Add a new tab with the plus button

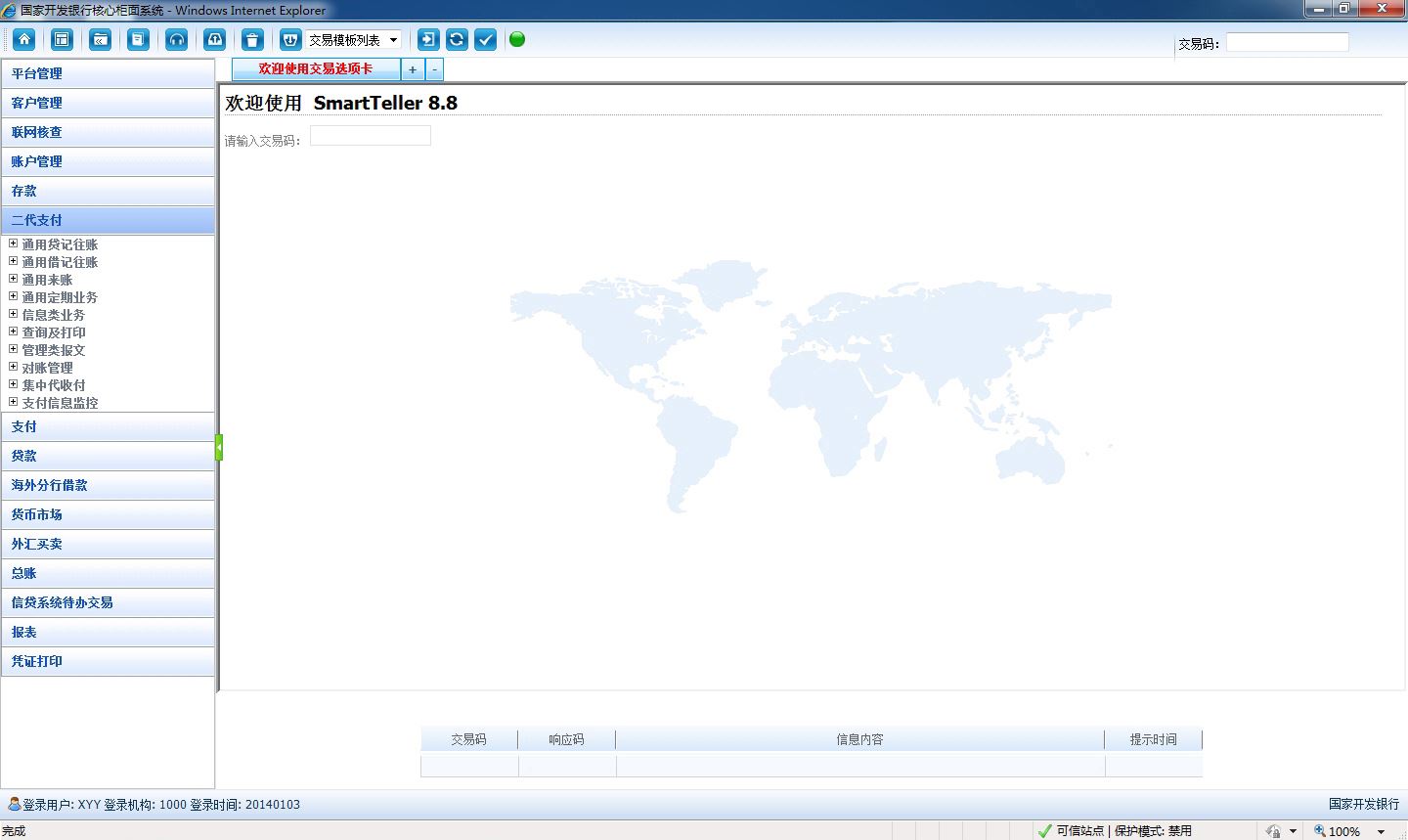[413, 69]
